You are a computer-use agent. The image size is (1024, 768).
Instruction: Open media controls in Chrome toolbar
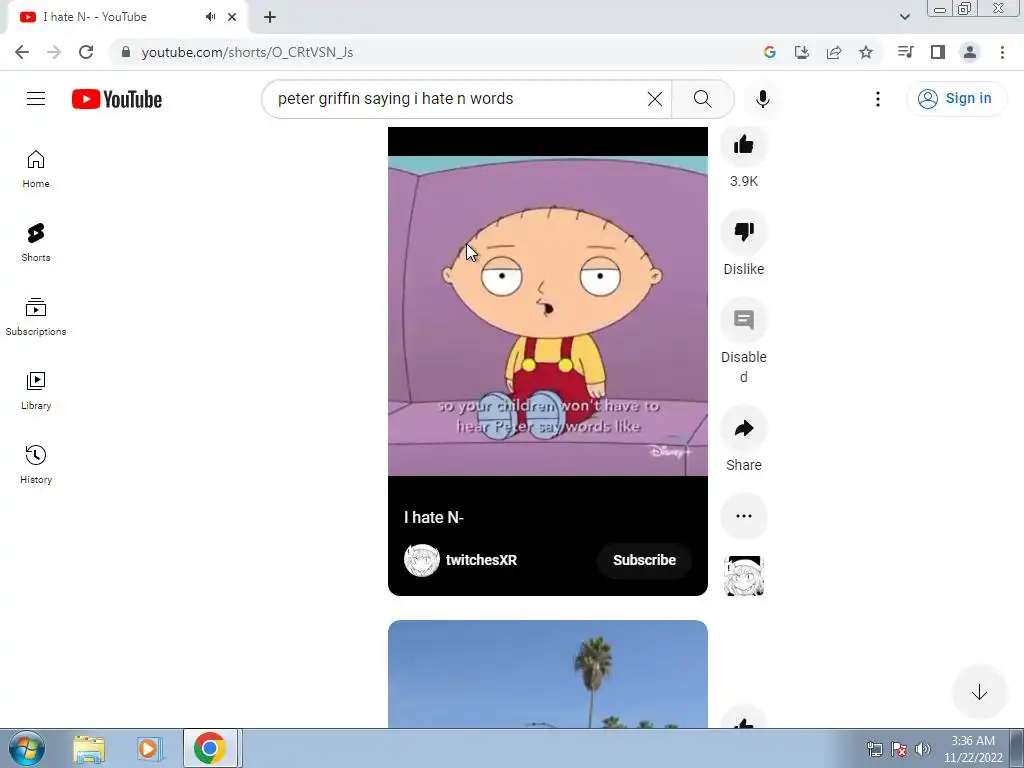coord(905,52)
